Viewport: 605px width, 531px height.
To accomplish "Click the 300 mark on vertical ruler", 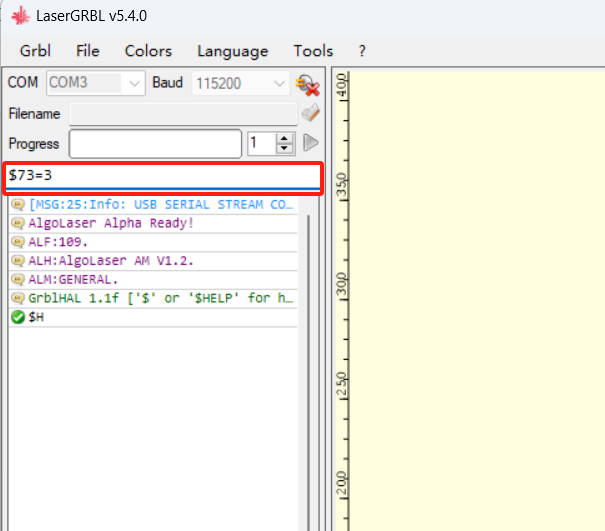I will tap(342, 284).
